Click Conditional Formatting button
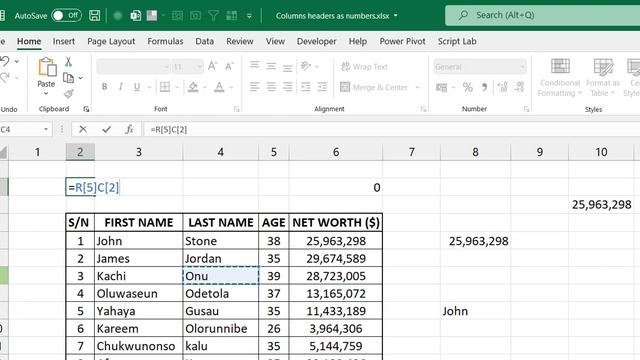640x360 pixels. [560, 78]
